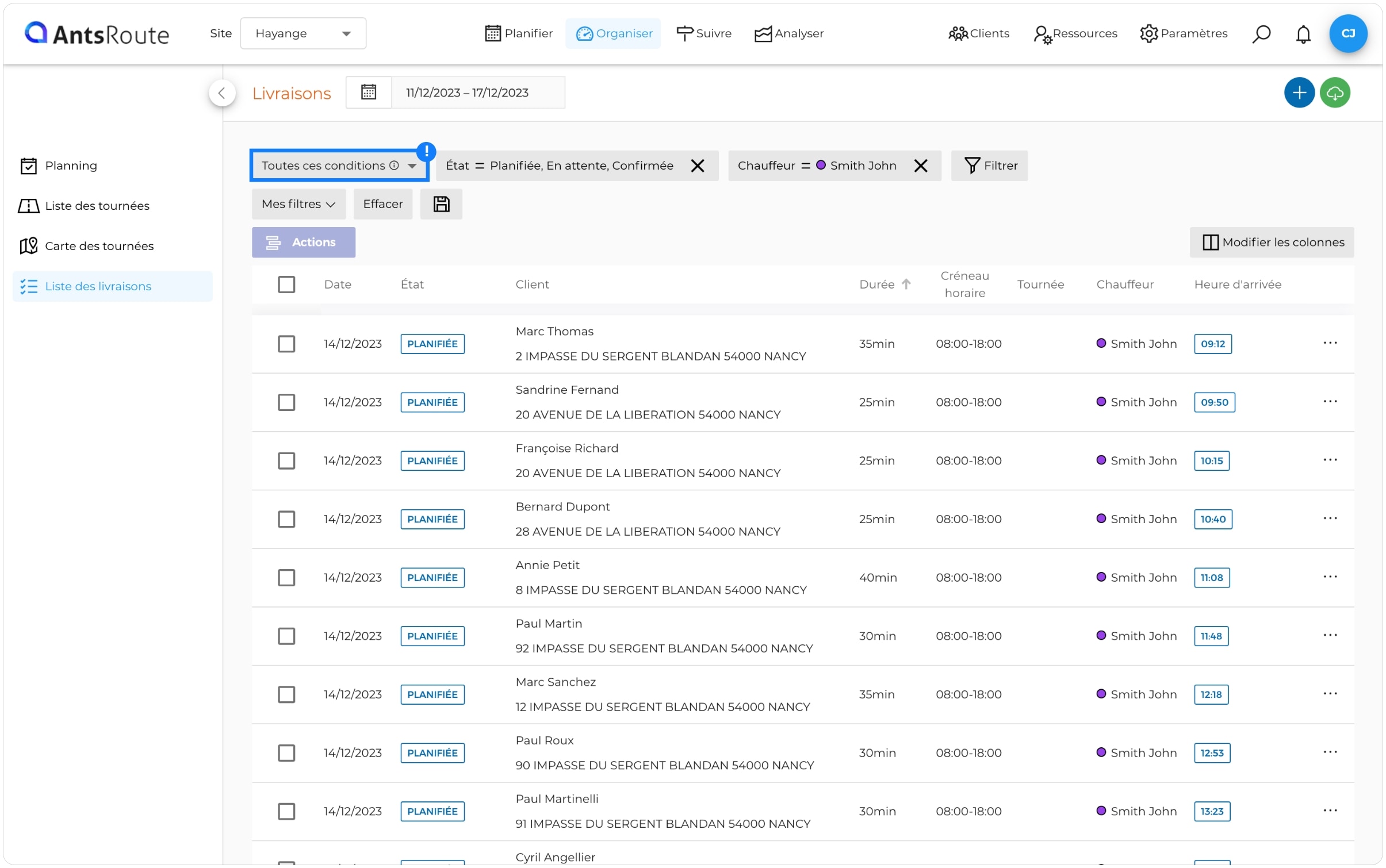This screenshot has width=1386, height=868.
Task: Save the current filter with the floppy icon
Action: 441,204
